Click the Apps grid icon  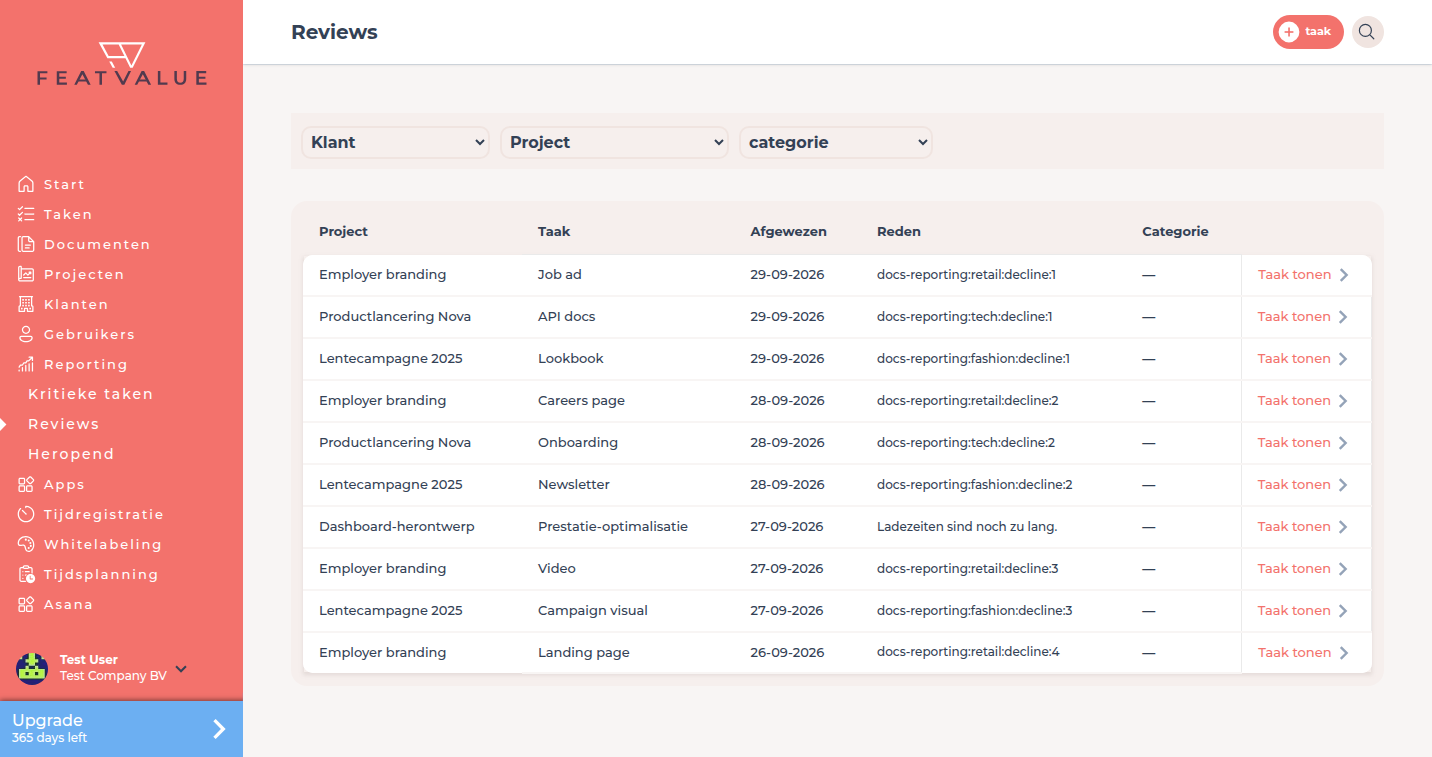tap(26, 484)
